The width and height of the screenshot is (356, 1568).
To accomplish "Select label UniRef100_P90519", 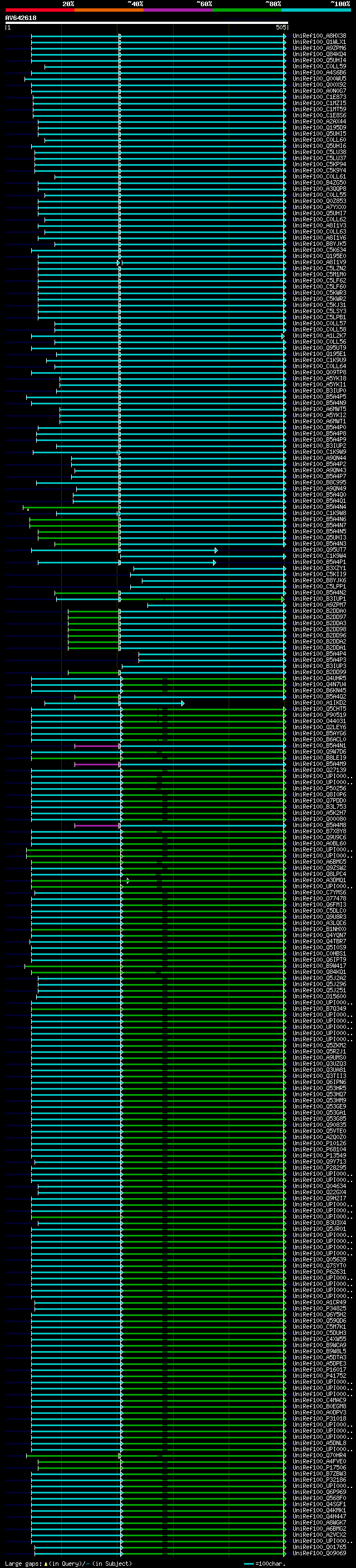I will (319, 715).
